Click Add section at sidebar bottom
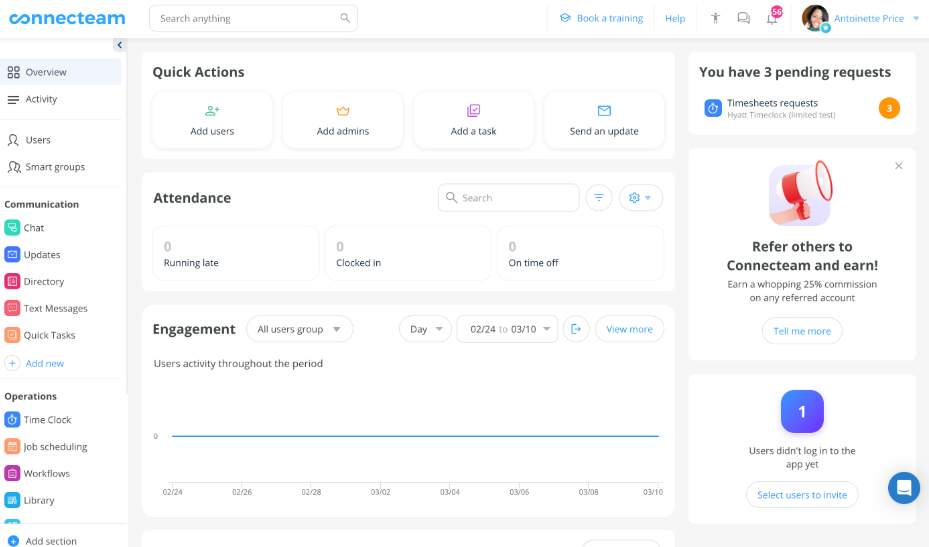The width and height of the screenshot is (929, 547). click(x=42, y=541)
